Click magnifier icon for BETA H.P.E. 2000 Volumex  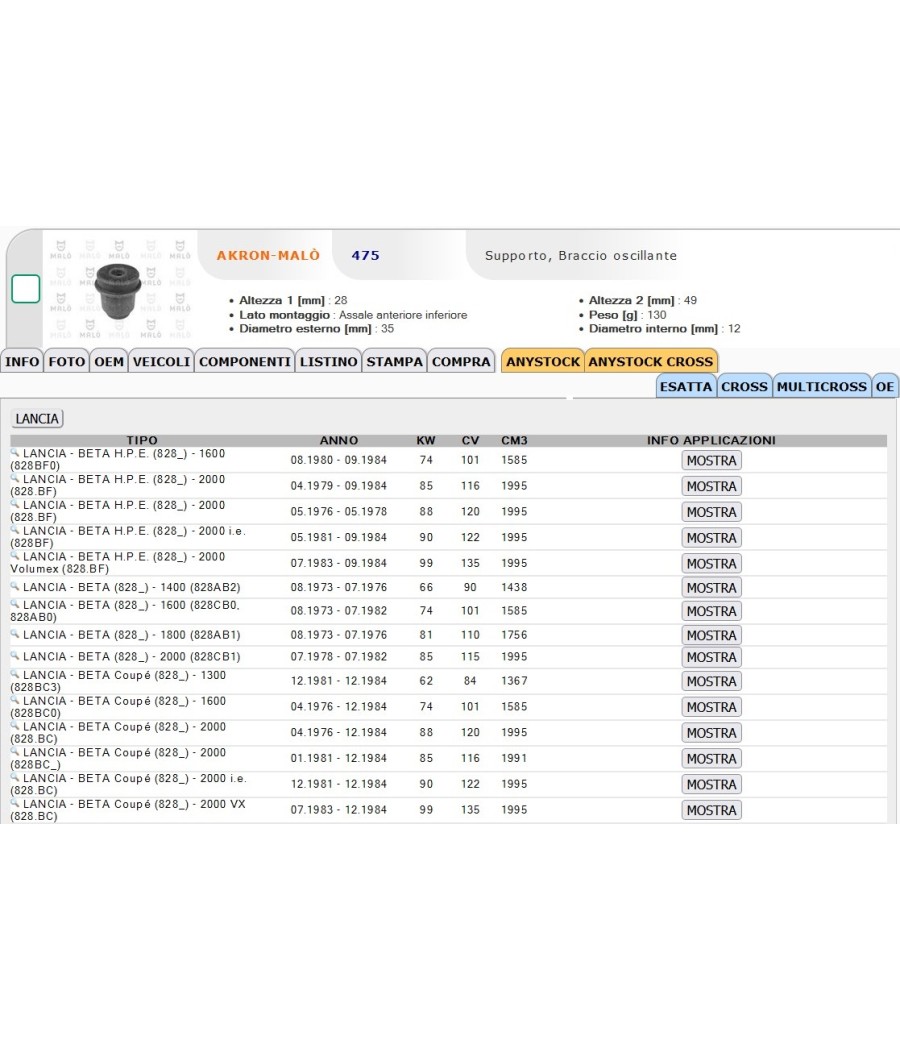pos(15,556)
